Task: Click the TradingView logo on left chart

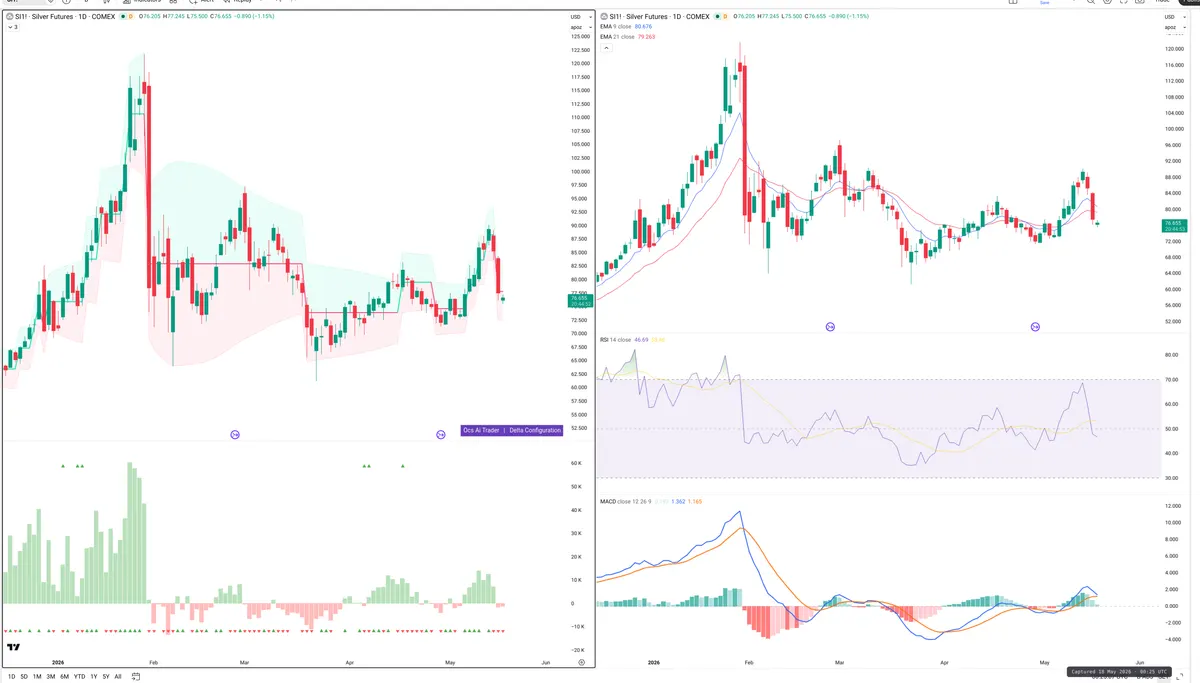Action: pos(13,648)
